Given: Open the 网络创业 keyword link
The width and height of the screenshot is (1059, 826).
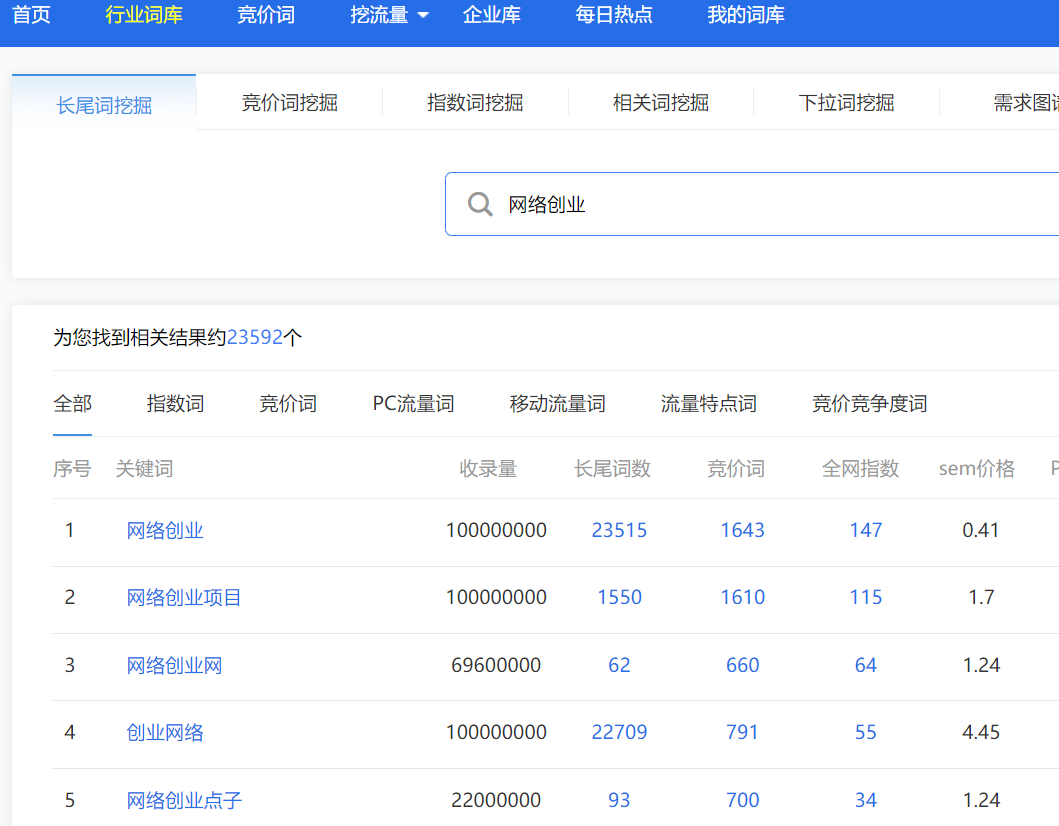Looking at the screenshot, I should (165, 529).
